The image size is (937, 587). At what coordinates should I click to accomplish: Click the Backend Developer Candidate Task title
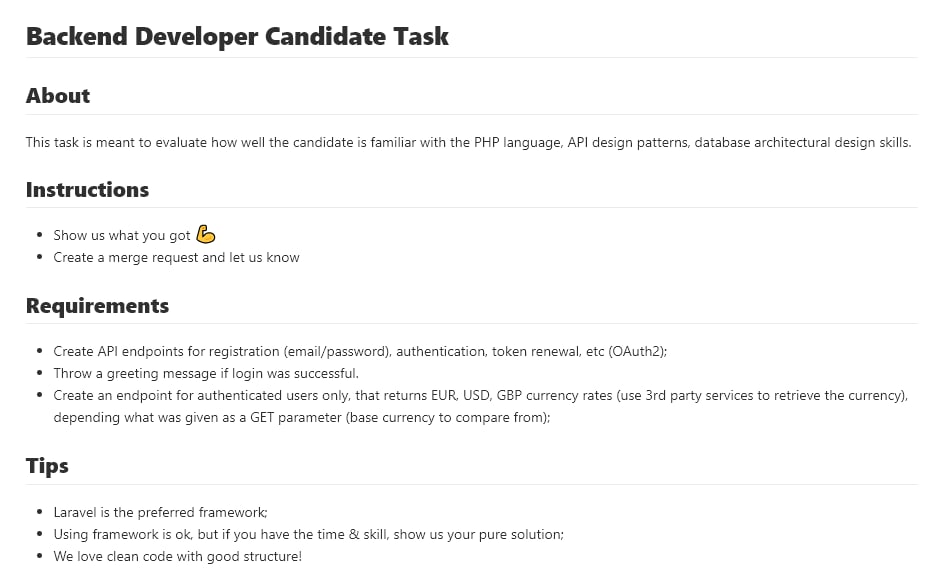point(237,36)
